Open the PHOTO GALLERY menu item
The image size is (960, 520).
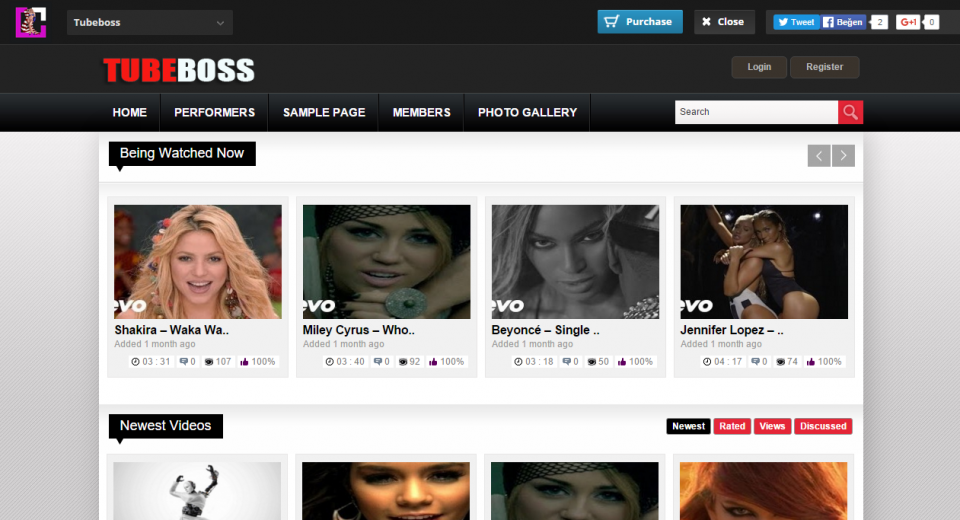(527, 113)
